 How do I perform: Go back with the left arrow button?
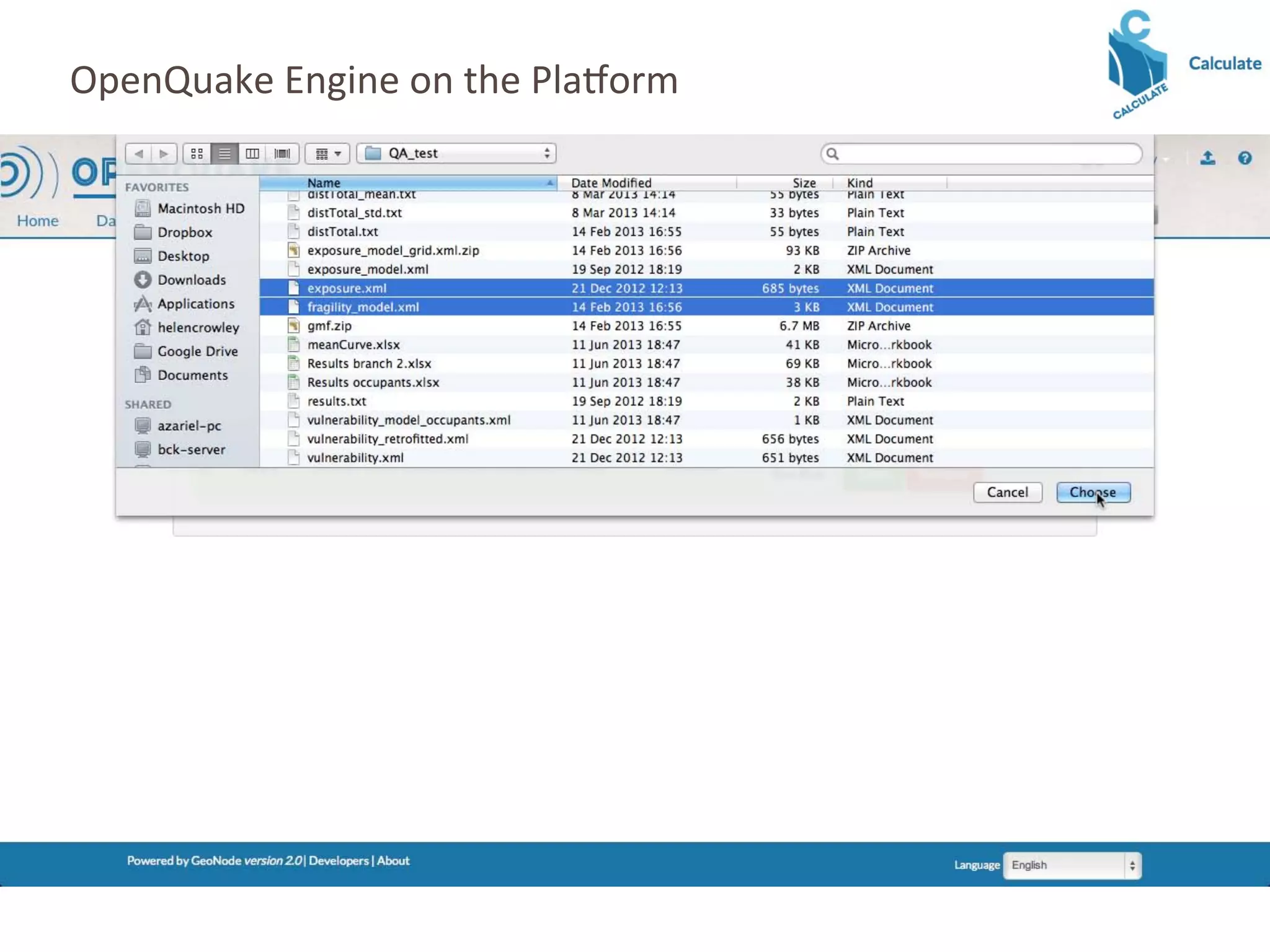pyautogui.click(x=138, y=153)
